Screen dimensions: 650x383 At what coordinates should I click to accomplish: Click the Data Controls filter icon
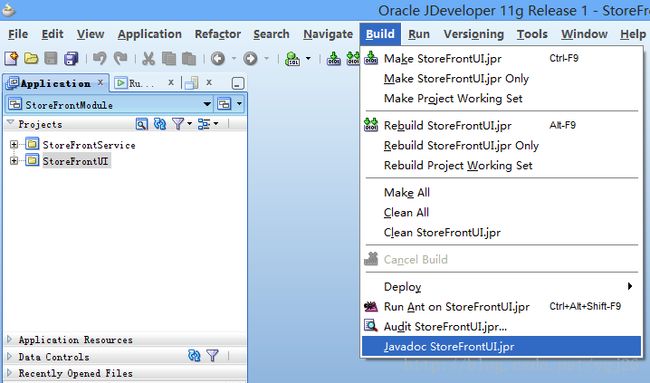point(212,355)
